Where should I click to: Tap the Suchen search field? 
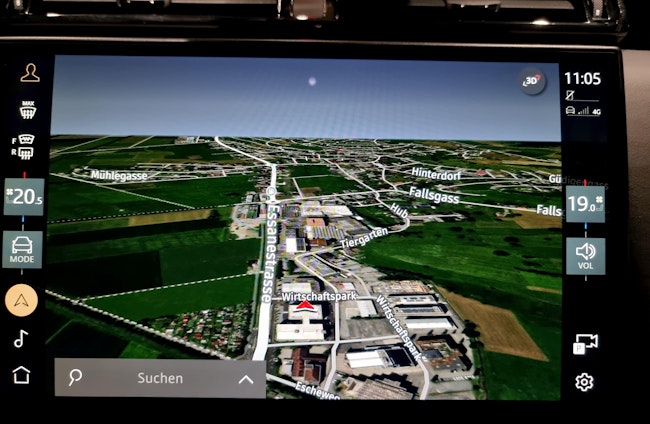tap(160, 378)
